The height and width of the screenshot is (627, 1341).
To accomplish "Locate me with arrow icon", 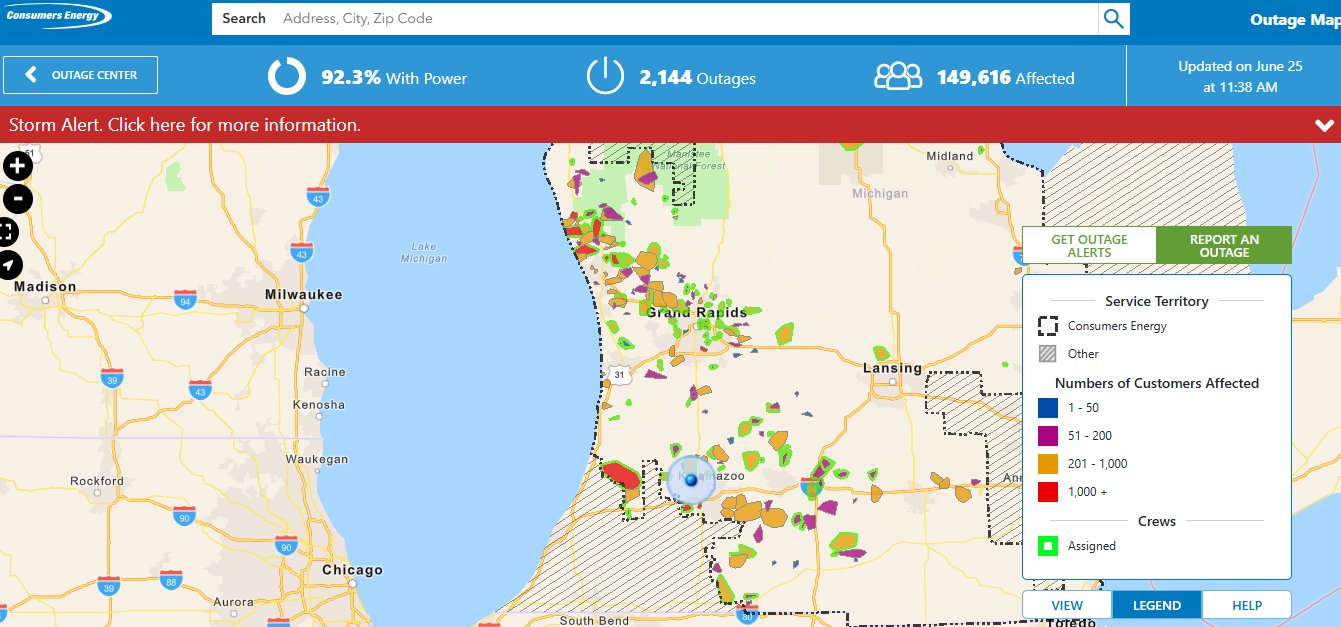I will (x=8, y=265).
